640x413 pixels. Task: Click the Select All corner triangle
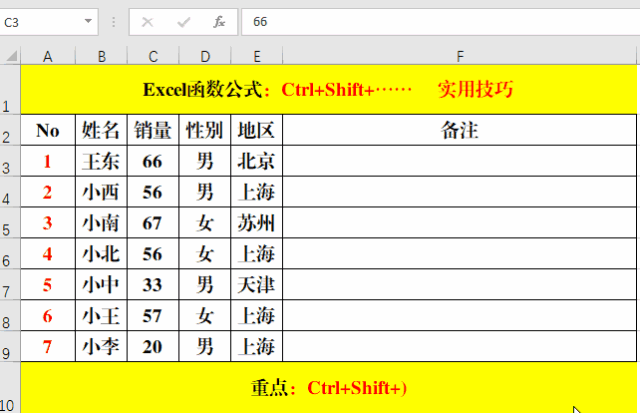tap(10, 55)
